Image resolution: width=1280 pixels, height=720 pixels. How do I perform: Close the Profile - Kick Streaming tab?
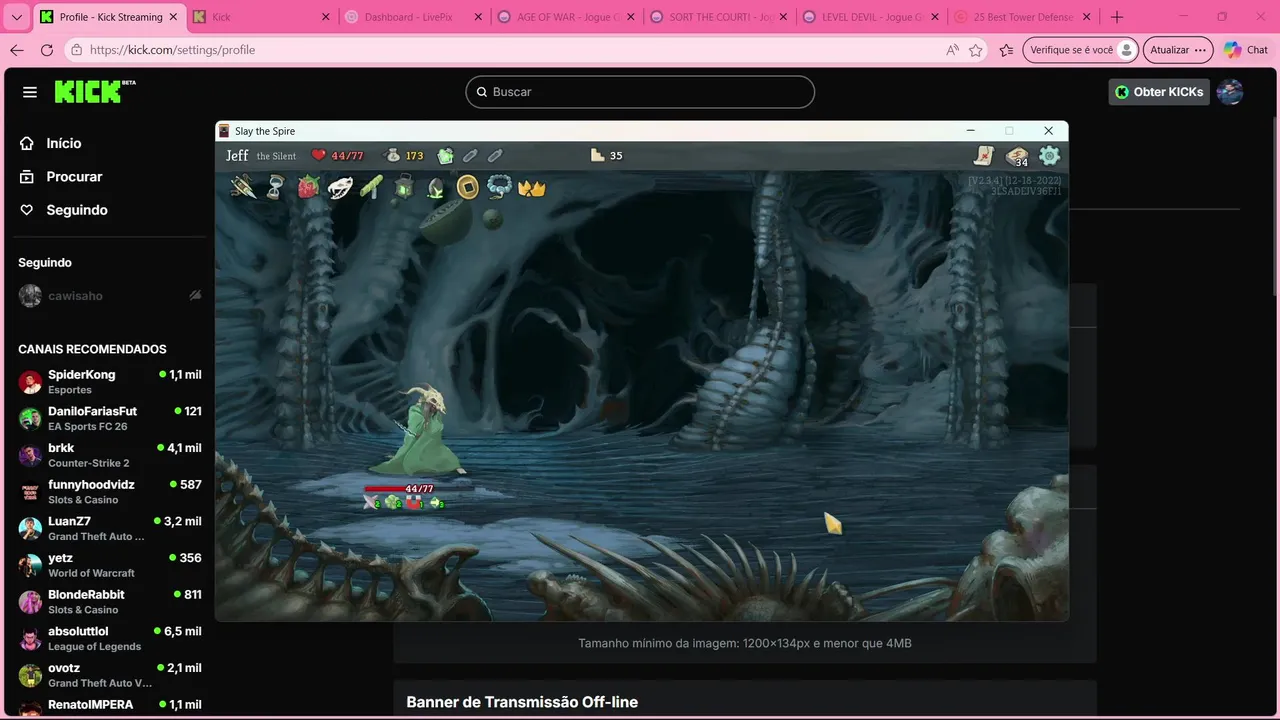point(172,17)
